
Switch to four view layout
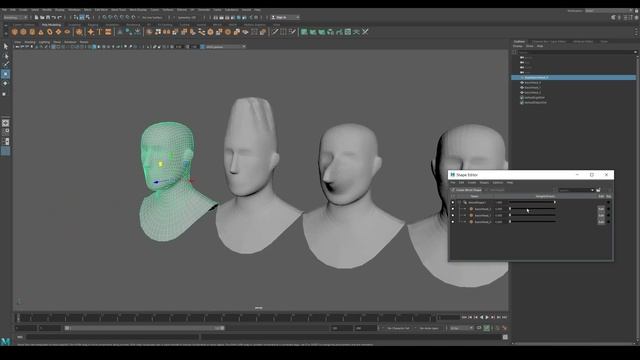[6, 132]
